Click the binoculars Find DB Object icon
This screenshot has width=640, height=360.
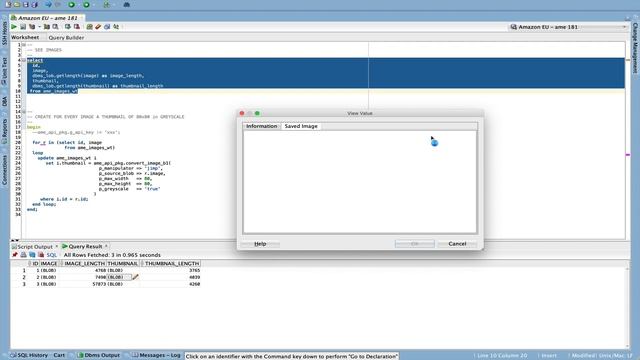(127, 4)
